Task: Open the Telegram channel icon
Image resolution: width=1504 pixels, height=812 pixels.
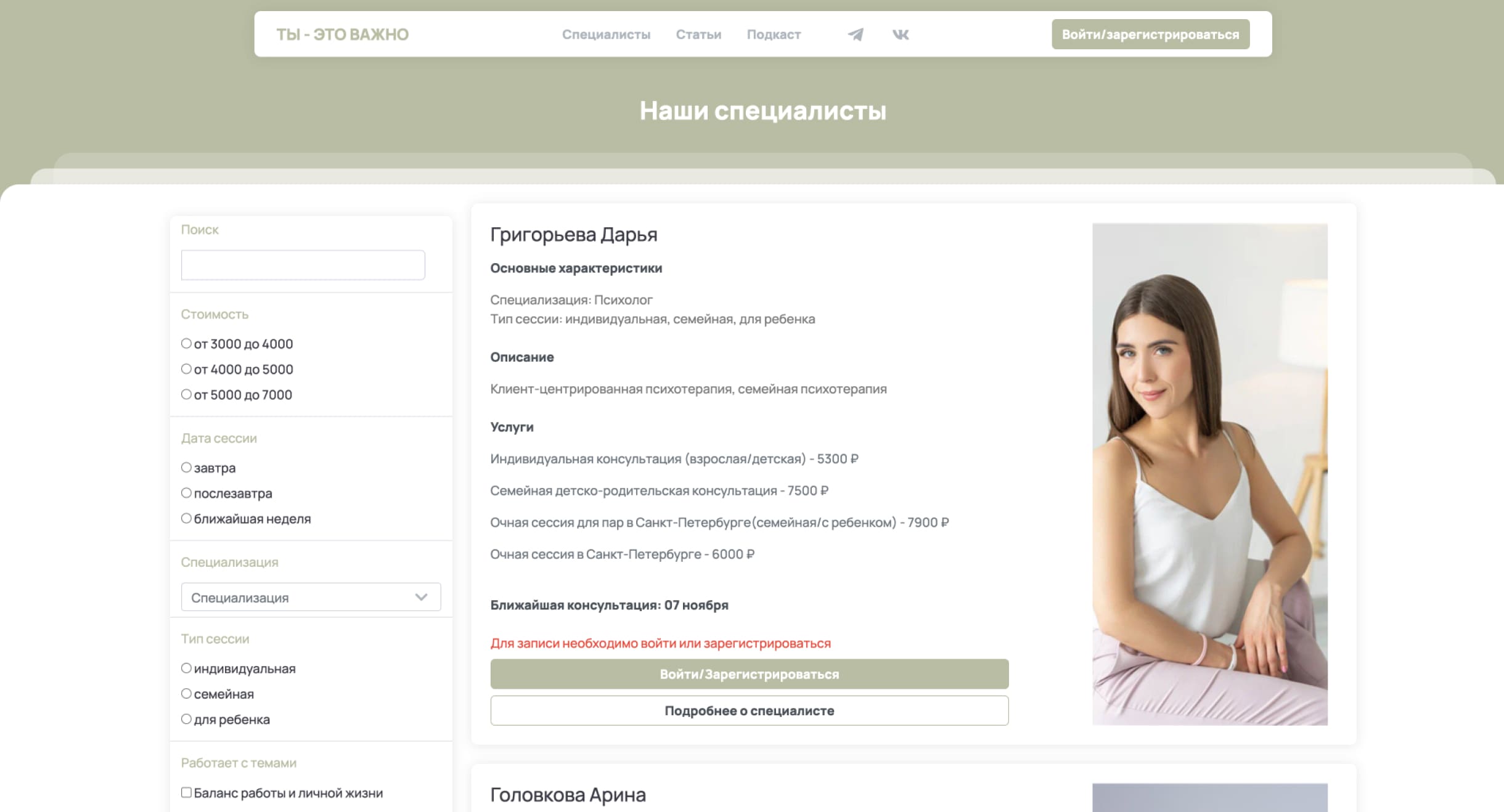Action: [856, 35]
